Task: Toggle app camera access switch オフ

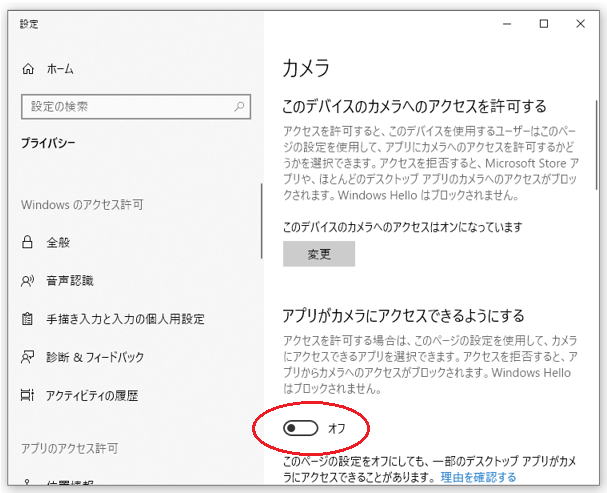Action: [301, 428]
